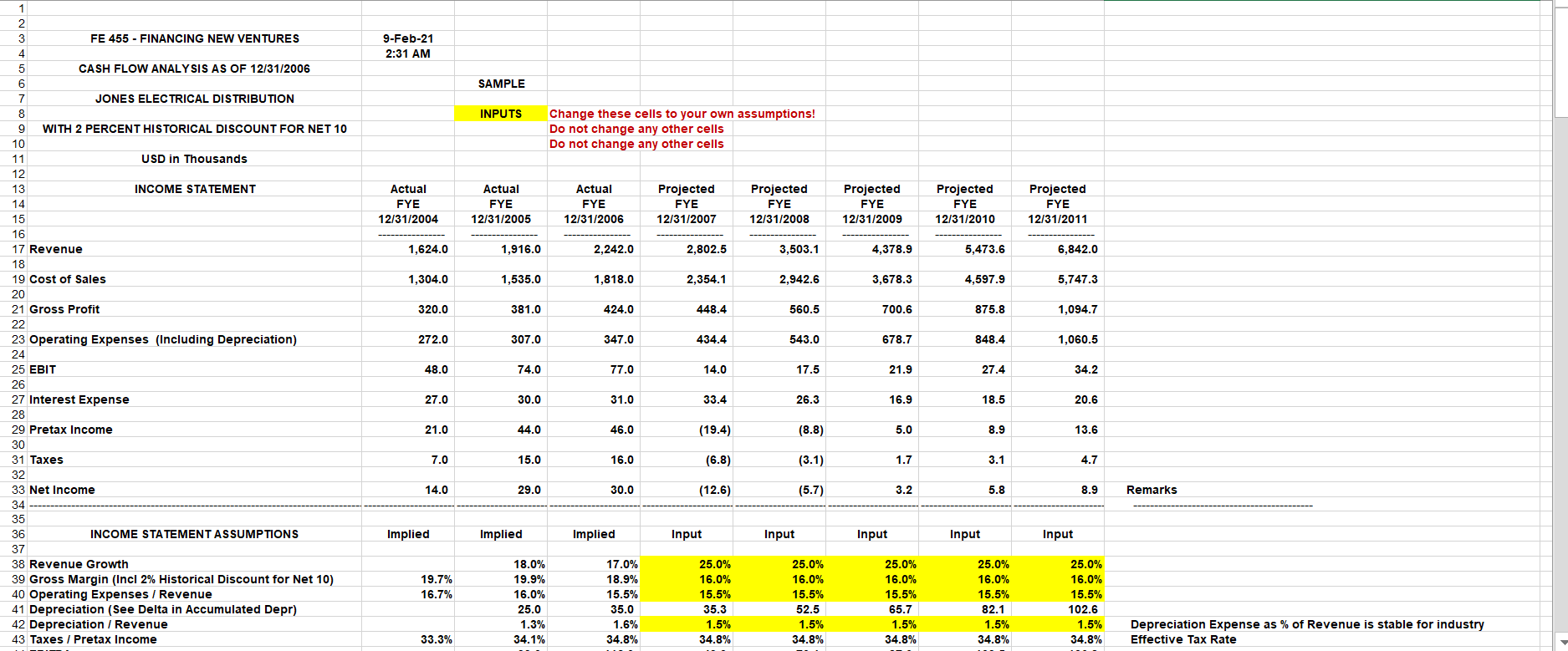Select Pretax Income value (19.4)
Viewport: 1568px width, 651px height.
[x=715, y=430]
